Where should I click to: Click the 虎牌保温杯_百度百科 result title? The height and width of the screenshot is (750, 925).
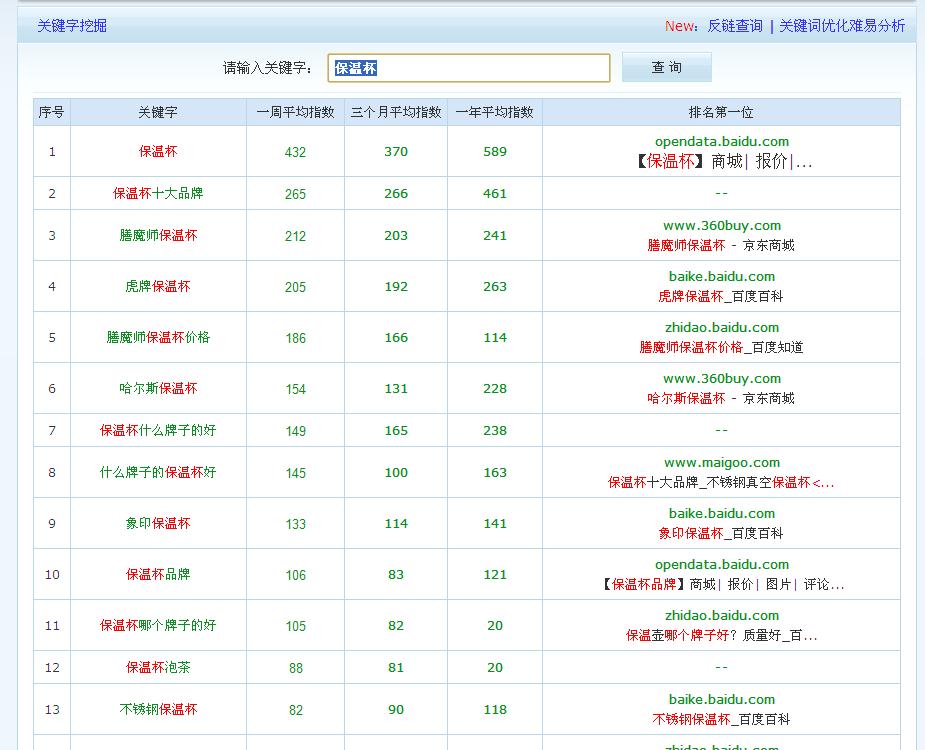[x=721, y=297]
